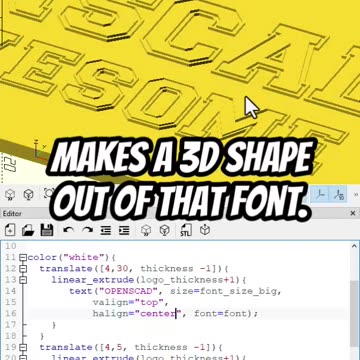360x360 pixels.
Task: Export the model as STL
Action: pyautogui.click(x=185, y=230)
